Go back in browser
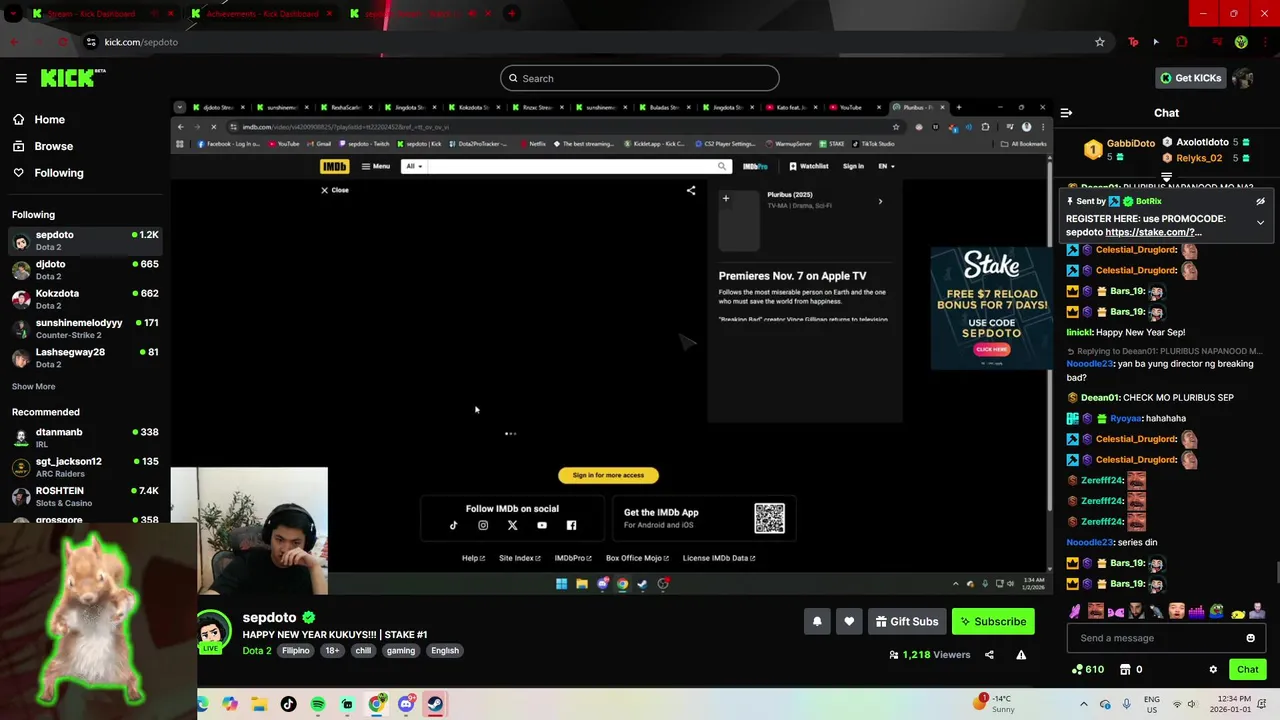1280x720 pixels. [14, 42]
